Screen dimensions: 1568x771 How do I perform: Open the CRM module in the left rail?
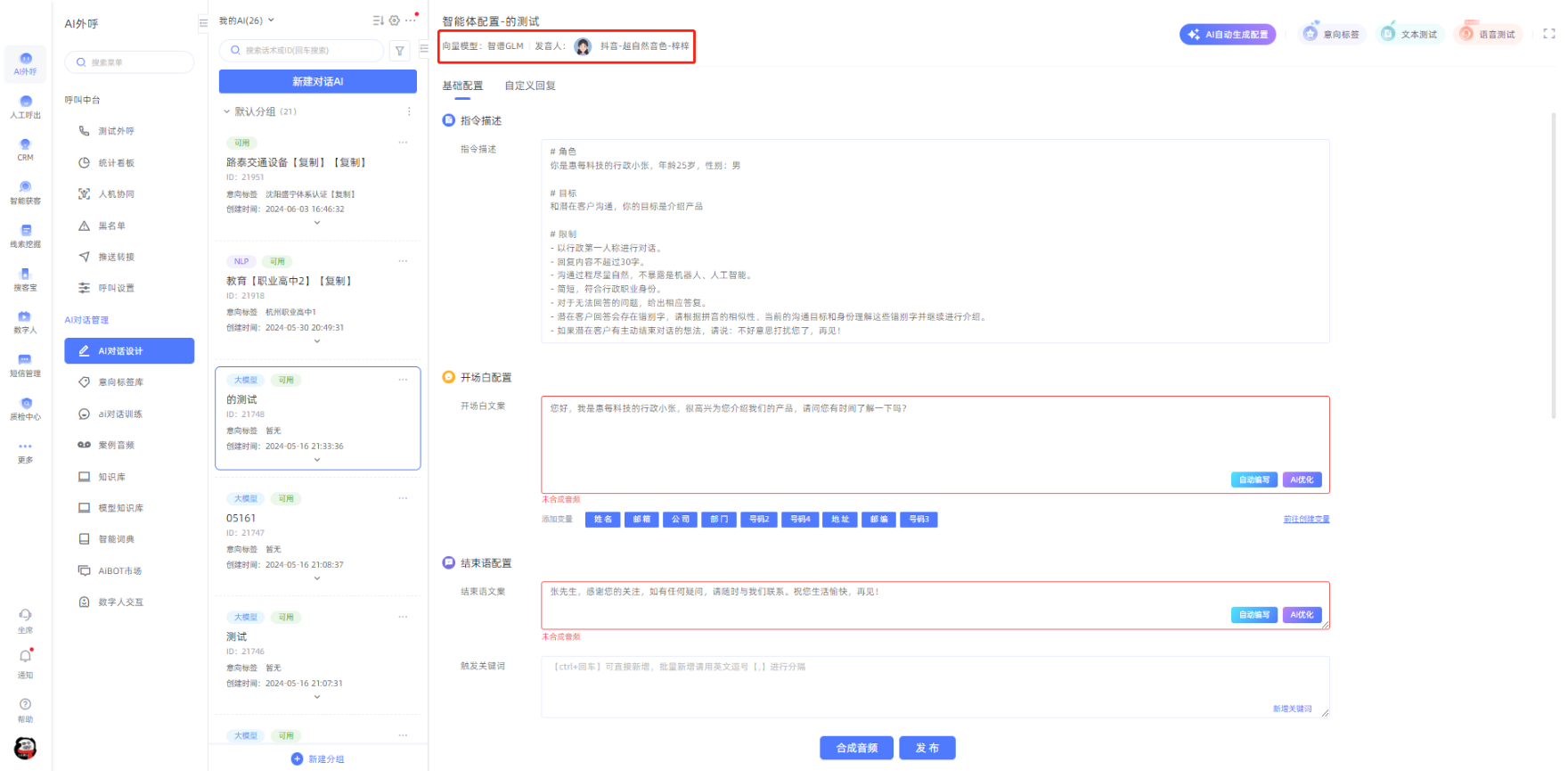[x=25, y=148]
